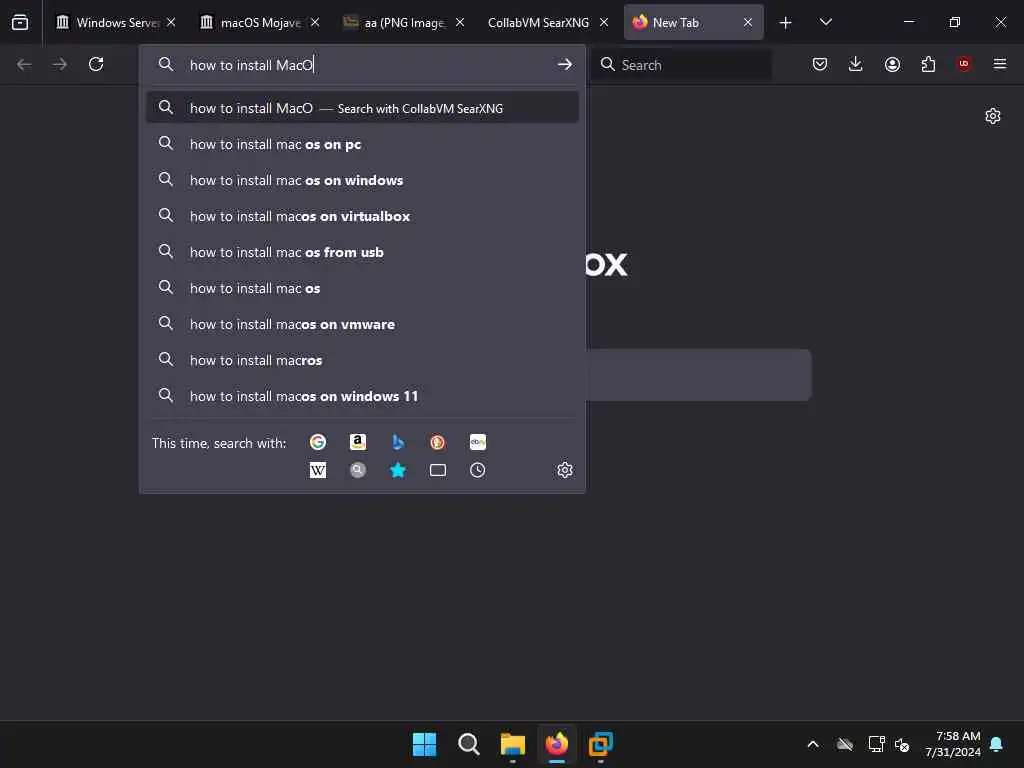Search this time with Google
The width and height of the screenshot is (1024, 768).
[318, 442]
